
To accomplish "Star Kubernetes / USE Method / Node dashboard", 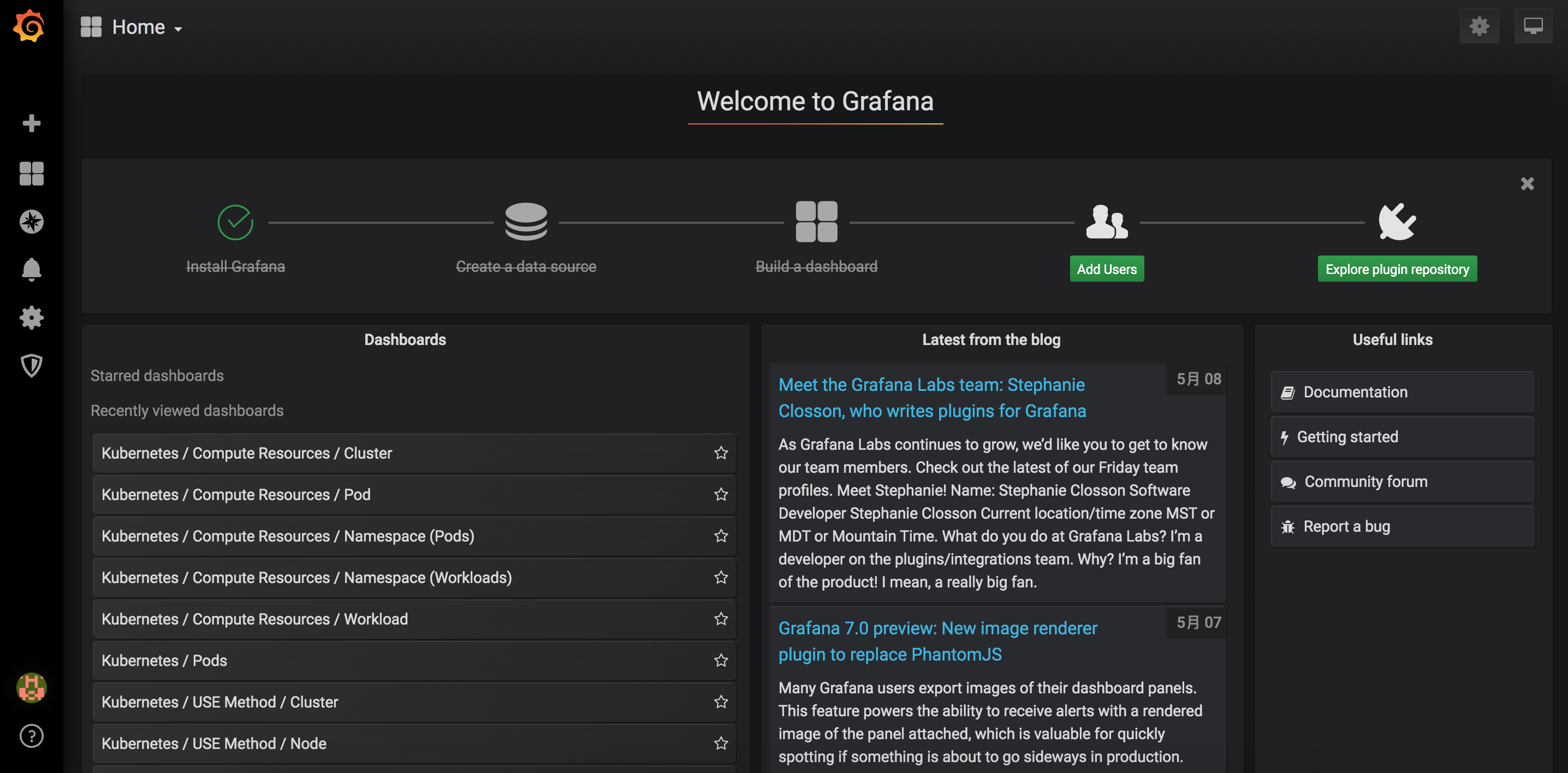I will 721,743.
